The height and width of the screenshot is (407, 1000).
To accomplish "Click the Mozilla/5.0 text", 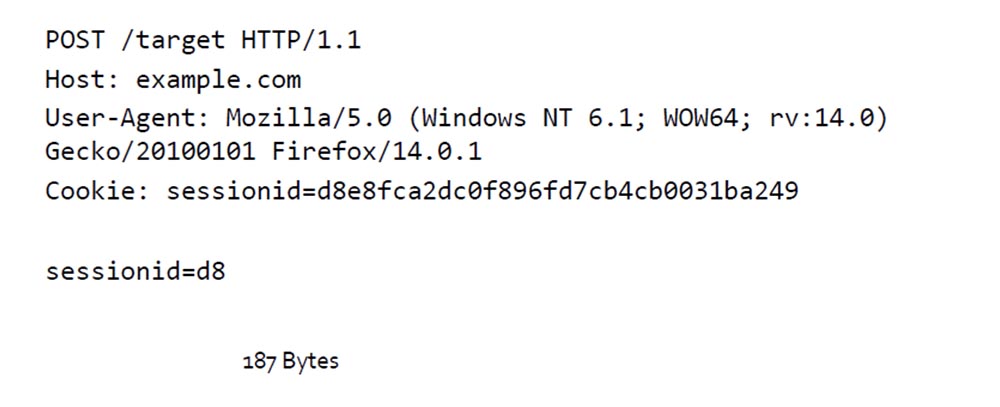I will [x=308, y=117].
